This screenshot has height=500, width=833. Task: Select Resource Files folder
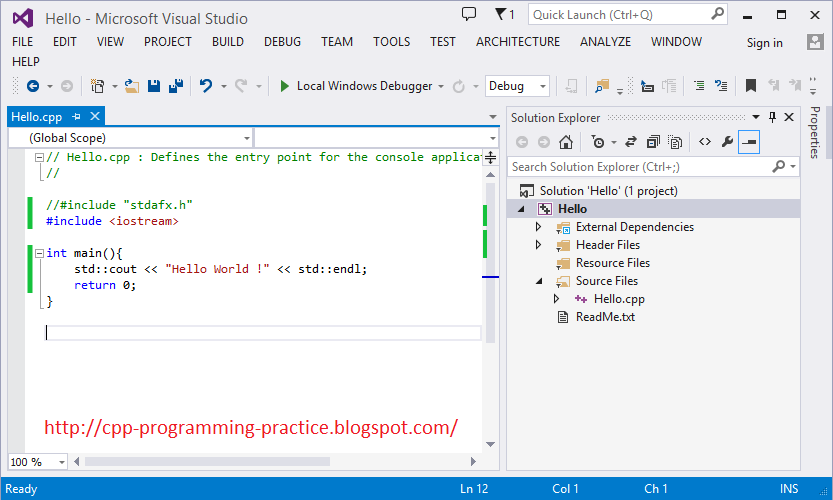[613, 263]
